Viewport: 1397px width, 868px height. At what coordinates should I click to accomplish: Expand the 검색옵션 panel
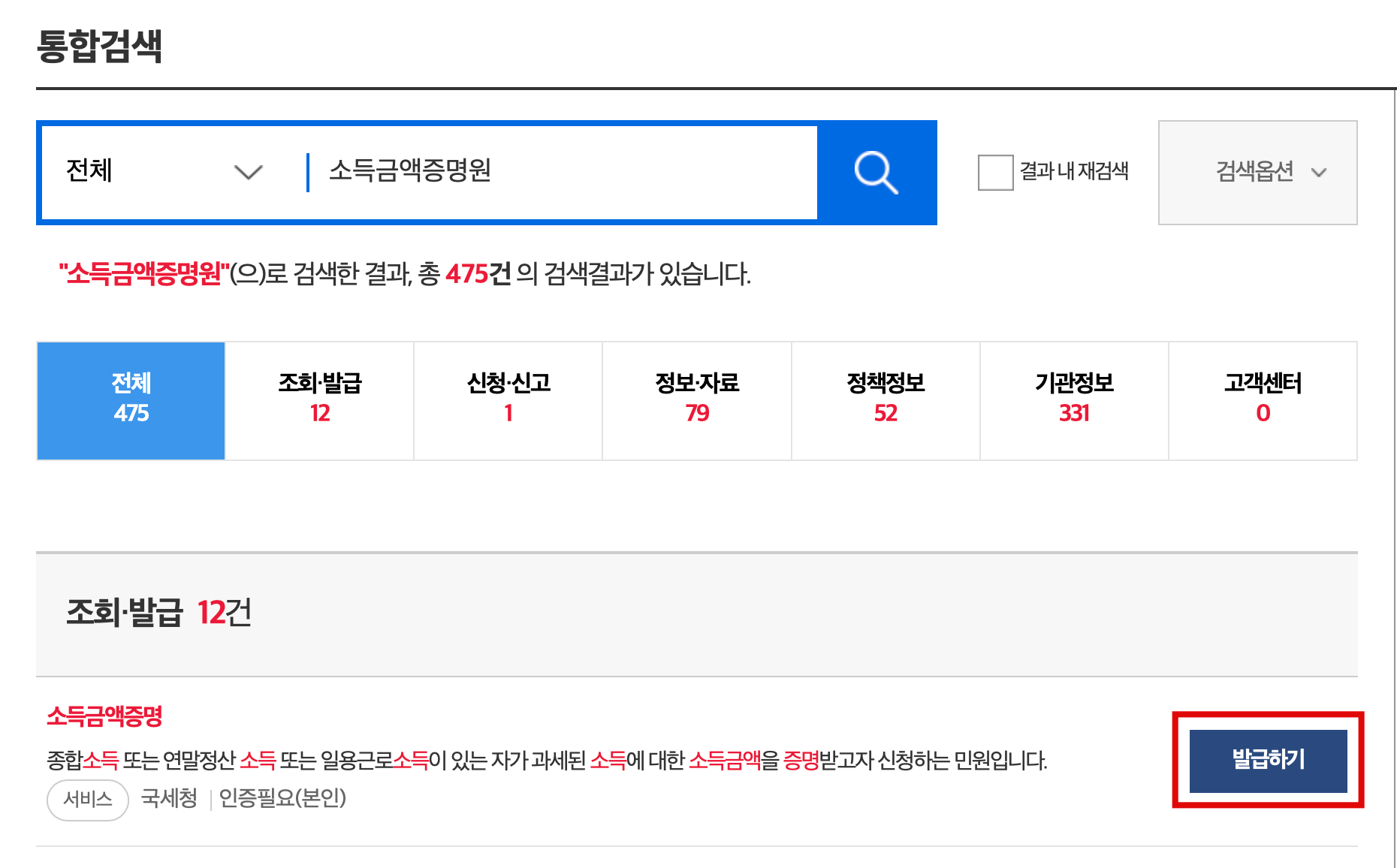coord(1257,173)
